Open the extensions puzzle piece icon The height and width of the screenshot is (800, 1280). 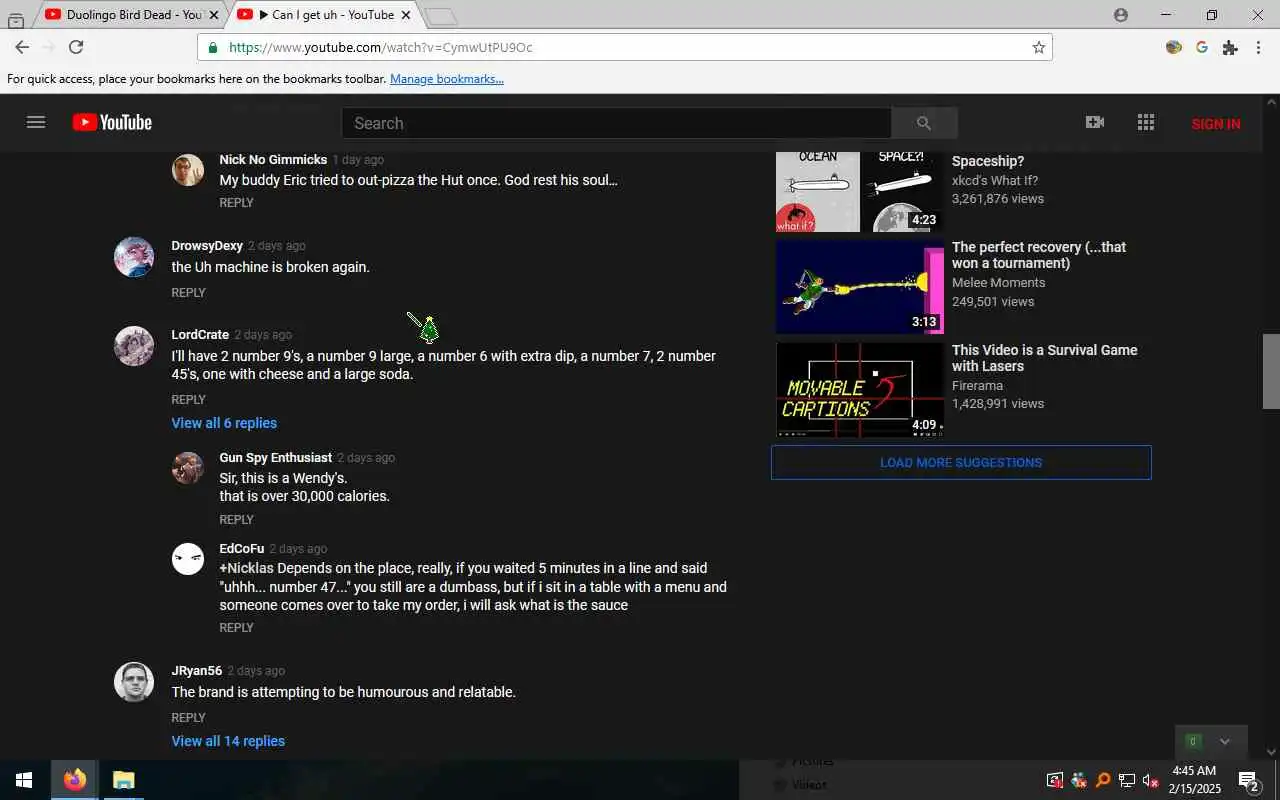[1230, 47]
